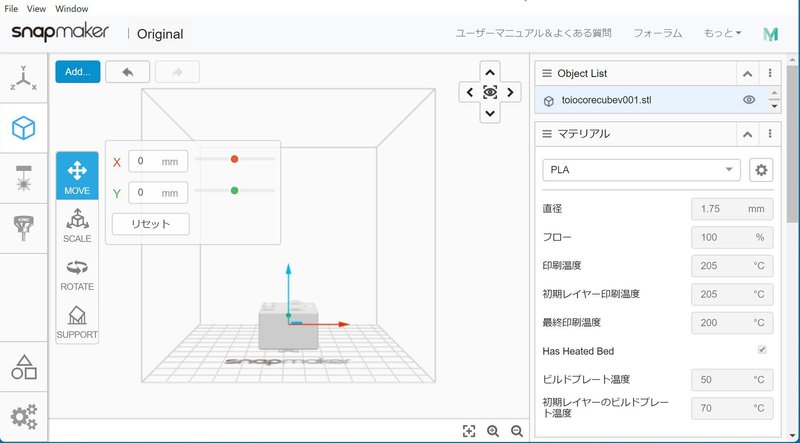Rotate camera view up
This screenshot has width=800, height=443.
[x=490, y=72]
